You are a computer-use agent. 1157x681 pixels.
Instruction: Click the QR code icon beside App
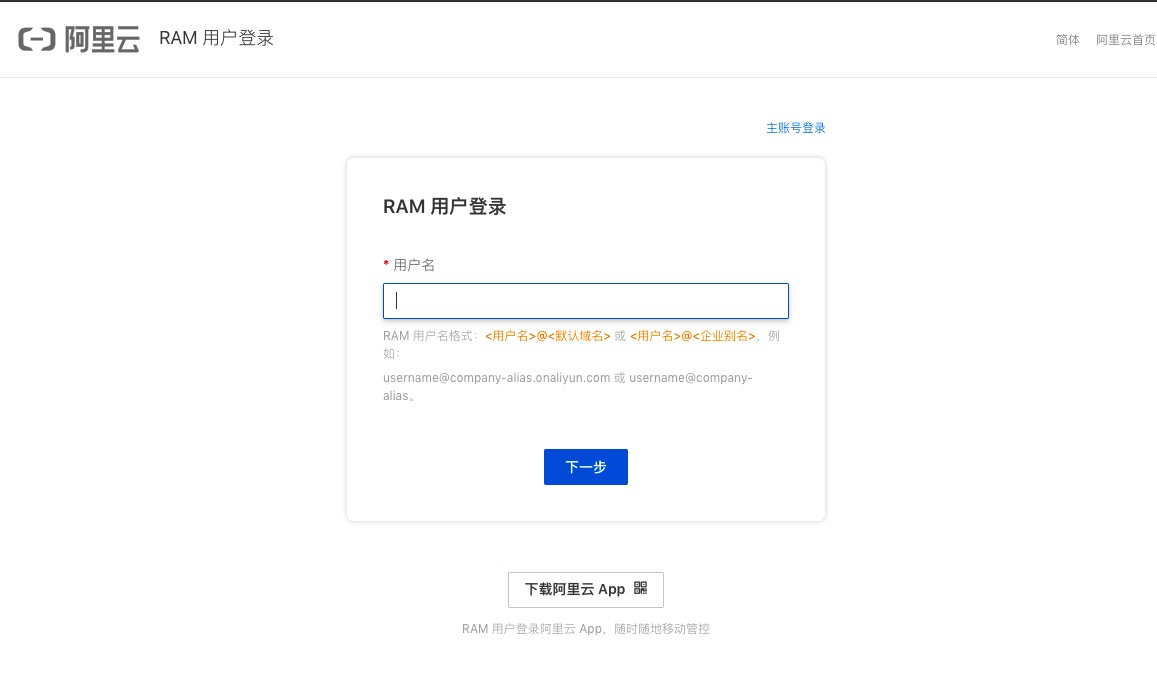640,588
